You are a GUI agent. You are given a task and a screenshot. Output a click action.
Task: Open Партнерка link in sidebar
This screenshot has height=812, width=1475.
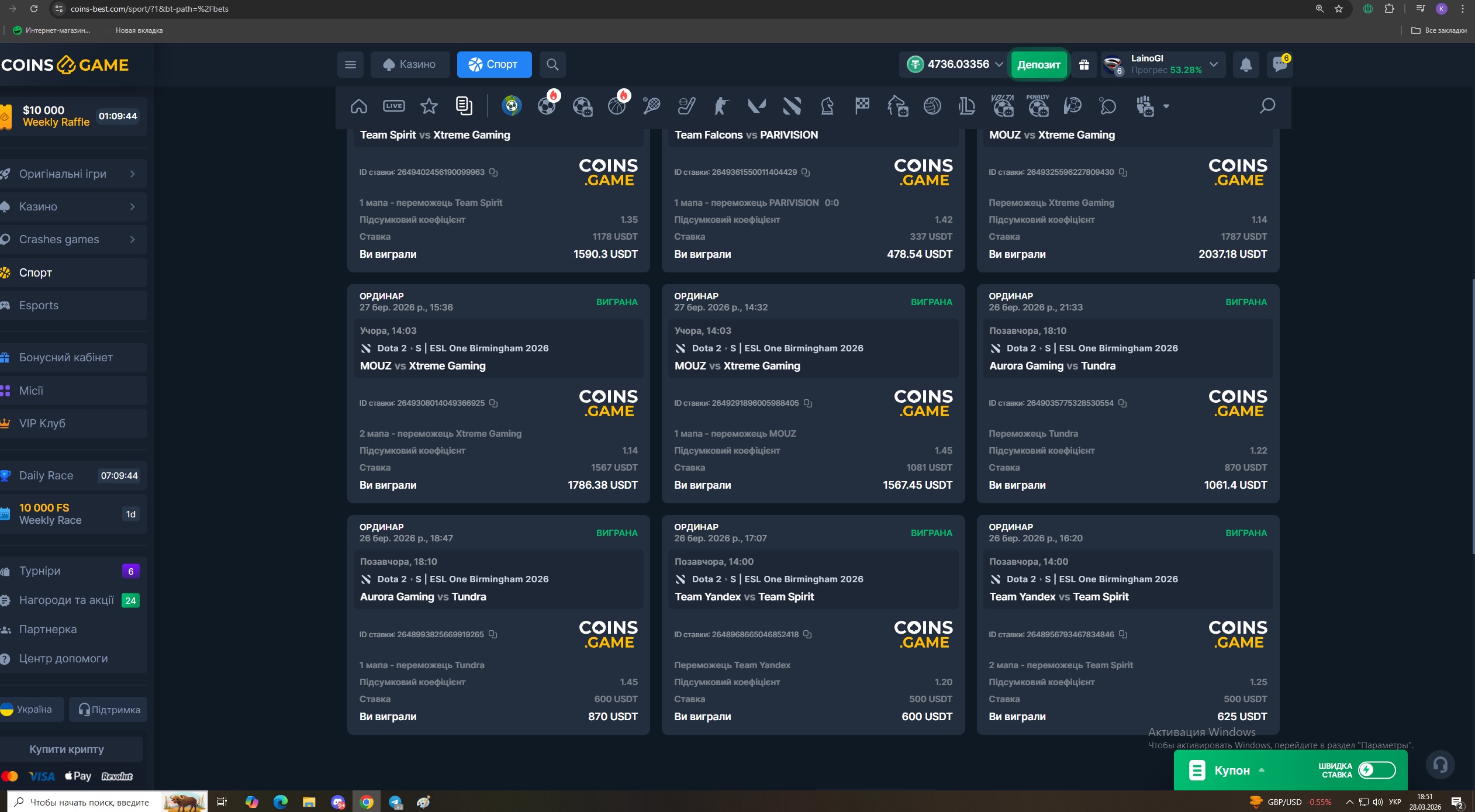73,629
